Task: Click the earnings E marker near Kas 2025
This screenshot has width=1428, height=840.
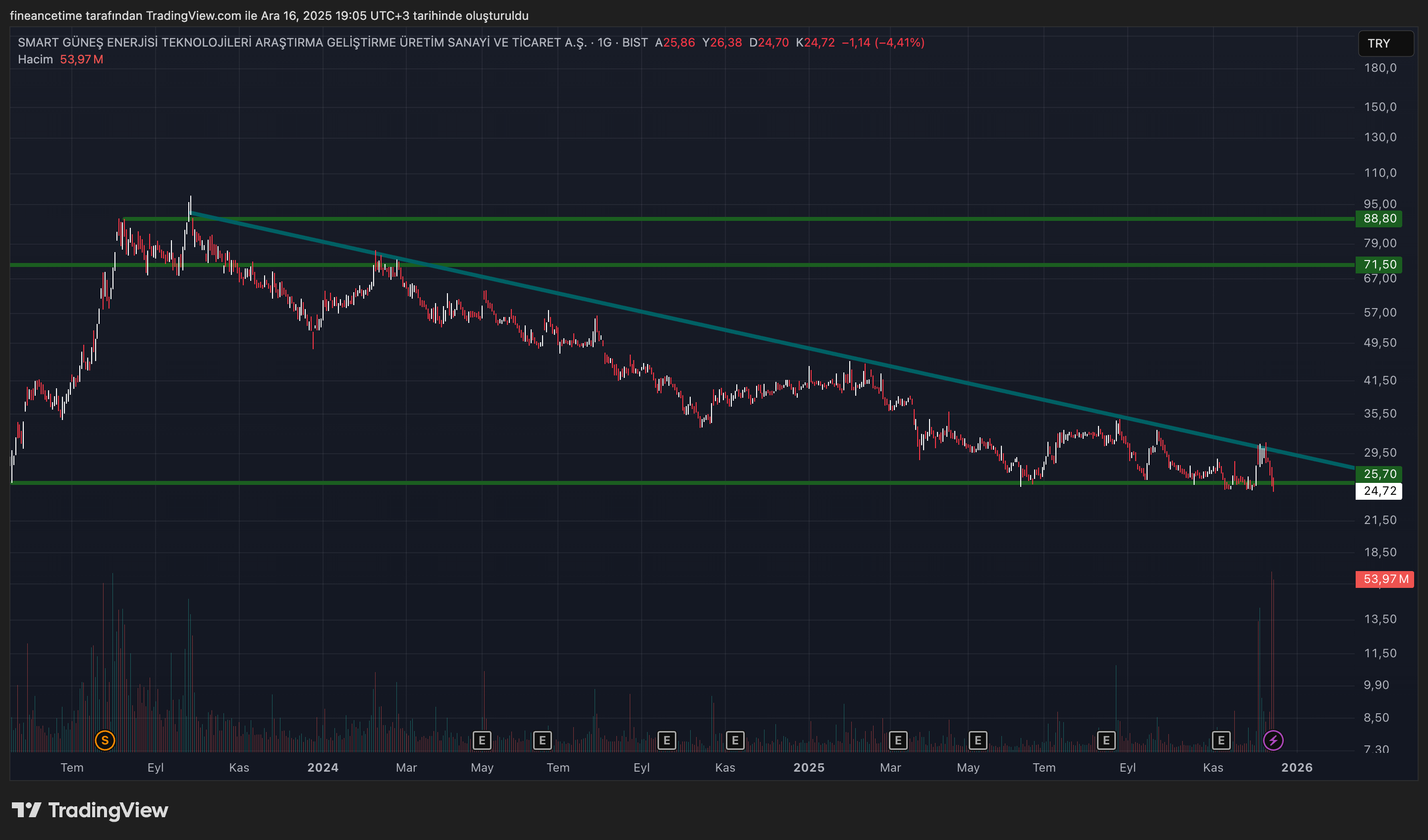Action: 1221,740
